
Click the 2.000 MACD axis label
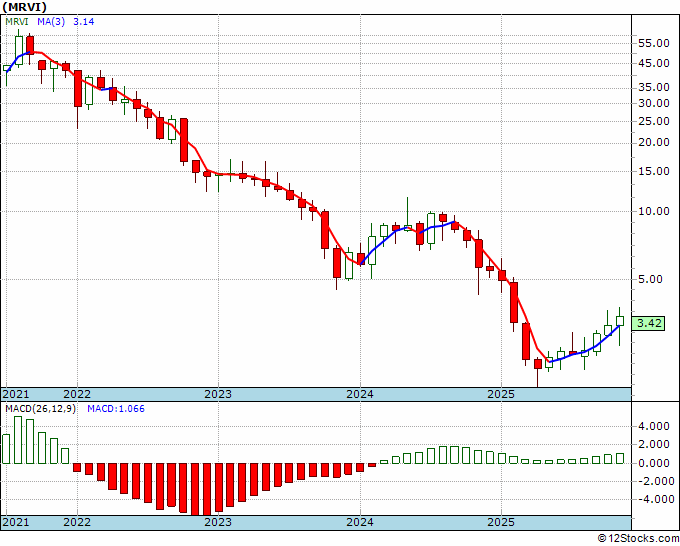point(654,445)
